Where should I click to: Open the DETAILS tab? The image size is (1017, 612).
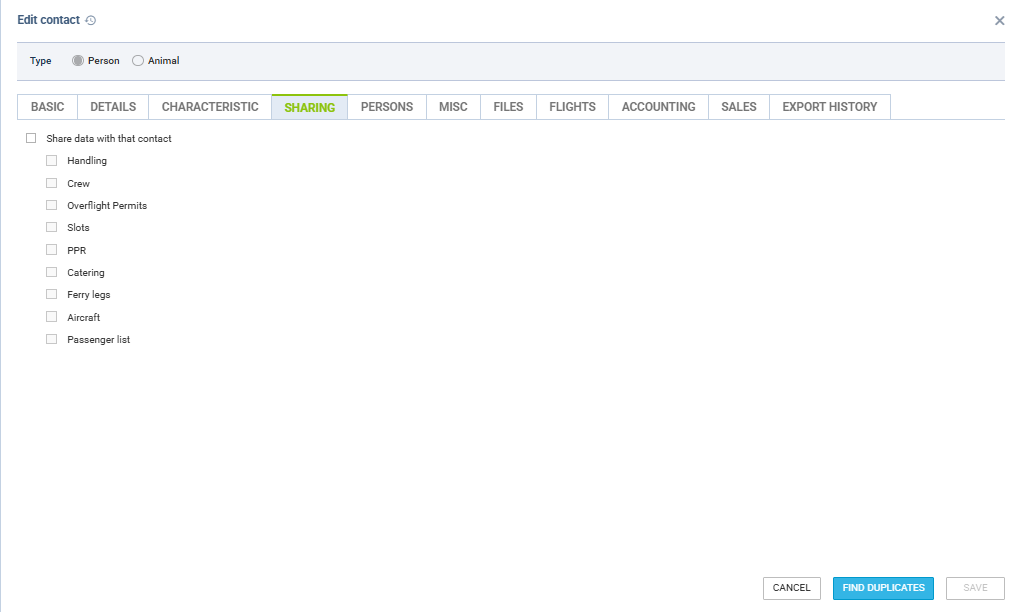coord(113,107)
